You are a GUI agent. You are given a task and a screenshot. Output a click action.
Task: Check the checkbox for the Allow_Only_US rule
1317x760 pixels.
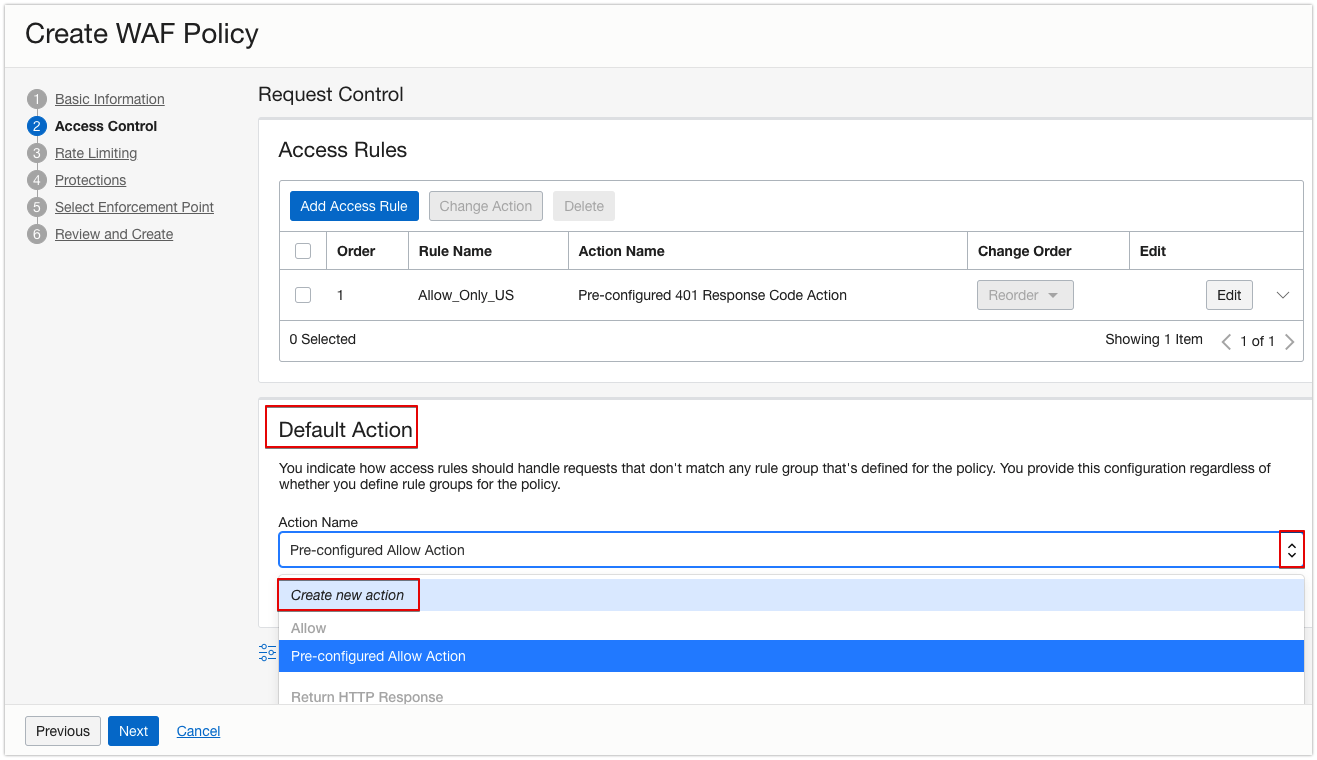click(x=303, y=295)
